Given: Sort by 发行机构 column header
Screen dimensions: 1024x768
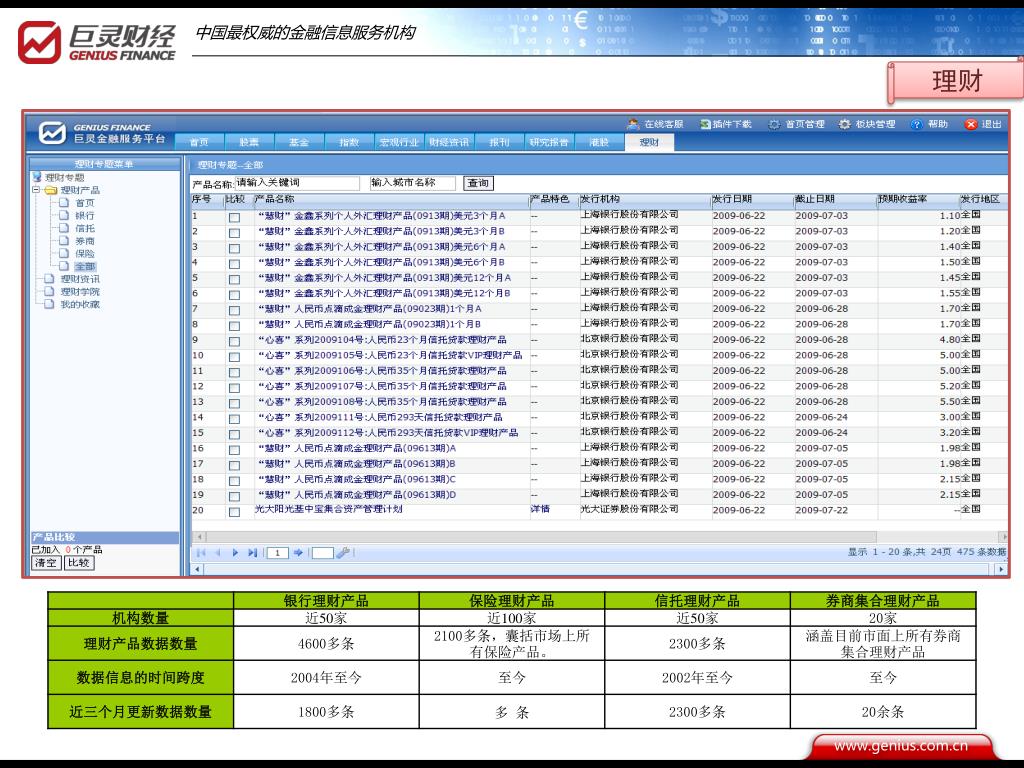Looking at the screenshot, I should [x=644, y=199].
